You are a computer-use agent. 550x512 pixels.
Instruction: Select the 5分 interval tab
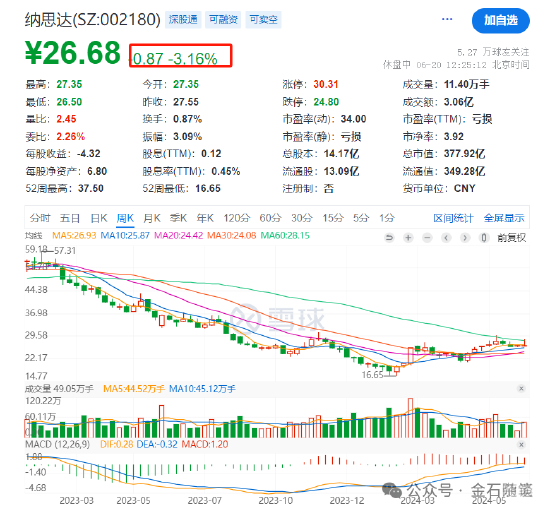click(x=361, y=218)
